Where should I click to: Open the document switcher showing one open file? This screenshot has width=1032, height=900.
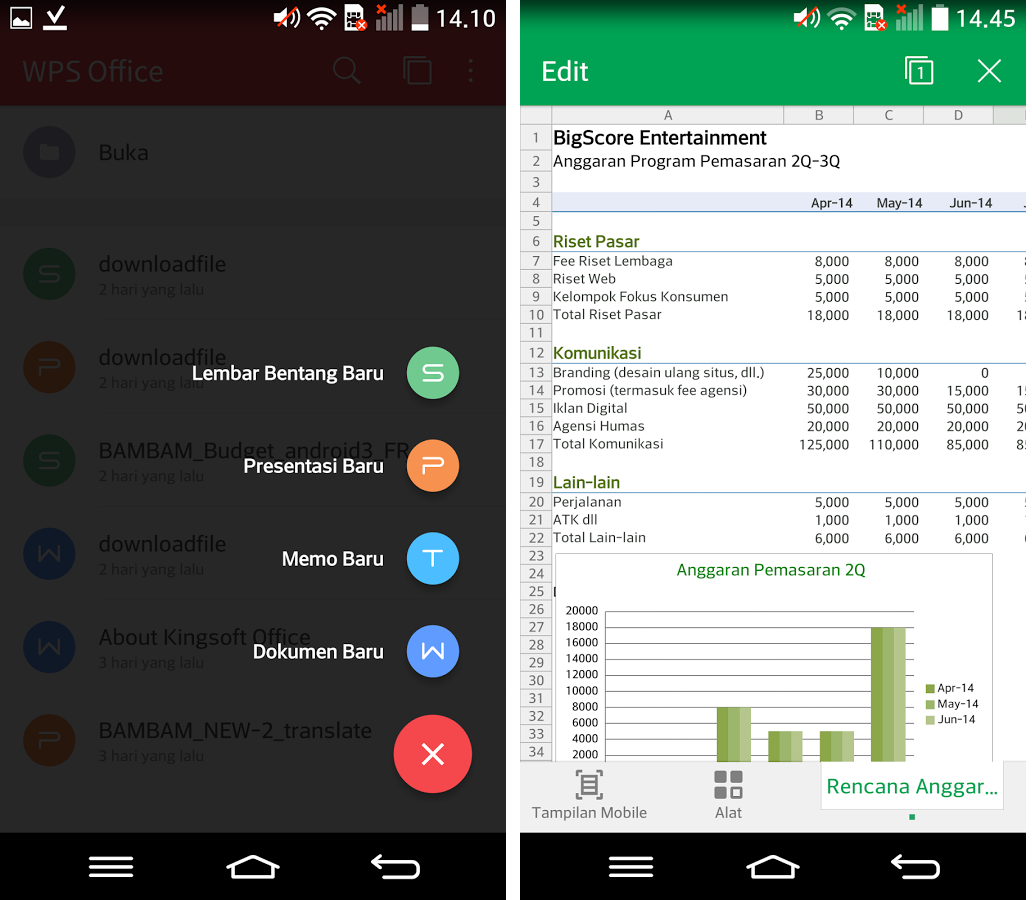tap(919, 71)
